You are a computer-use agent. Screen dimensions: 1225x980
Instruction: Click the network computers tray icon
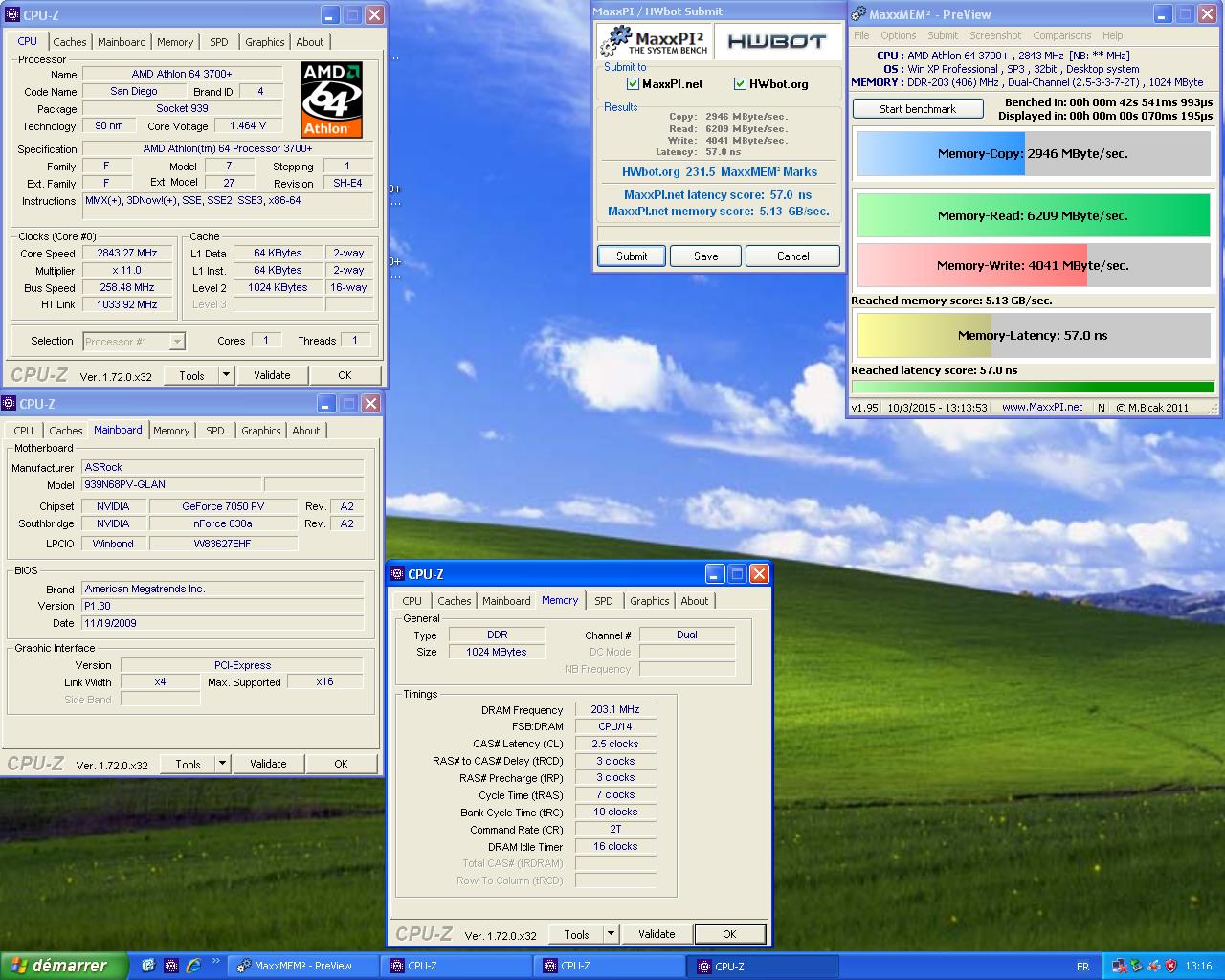pyautogui.click(x=1119, y=966)
